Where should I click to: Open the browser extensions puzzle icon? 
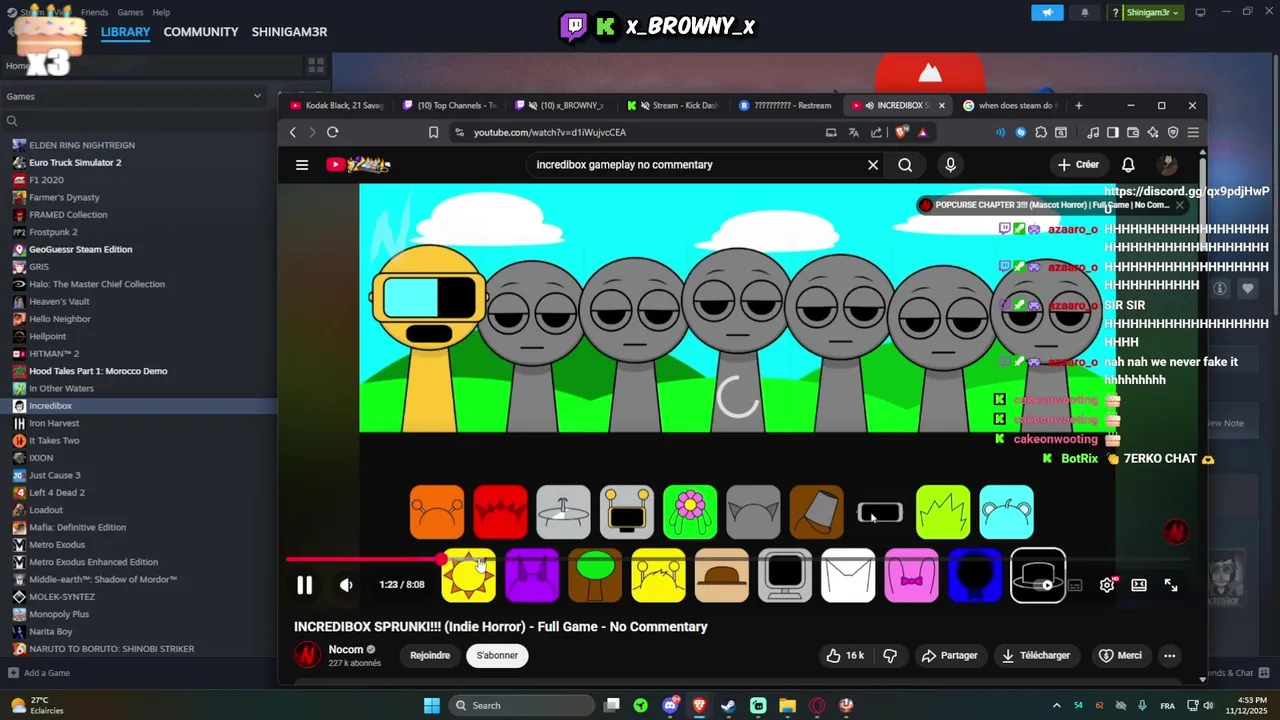(1041, 132)
